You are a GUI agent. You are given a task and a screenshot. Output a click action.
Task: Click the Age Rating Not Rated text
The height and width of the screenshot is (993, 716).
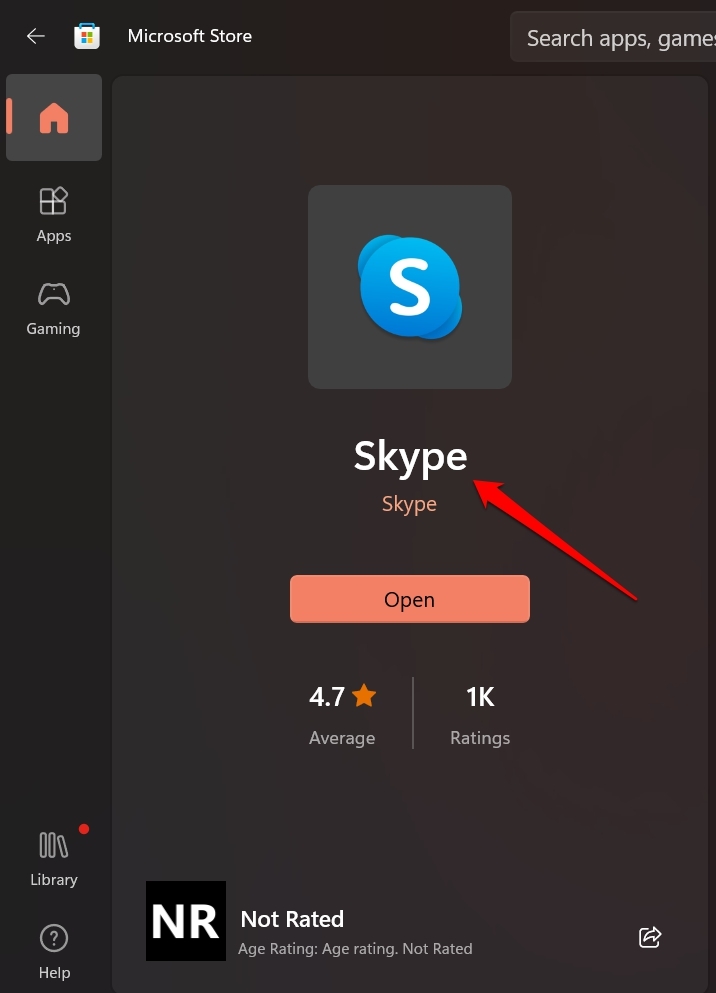pyautogui.click(x=355, y=948)
